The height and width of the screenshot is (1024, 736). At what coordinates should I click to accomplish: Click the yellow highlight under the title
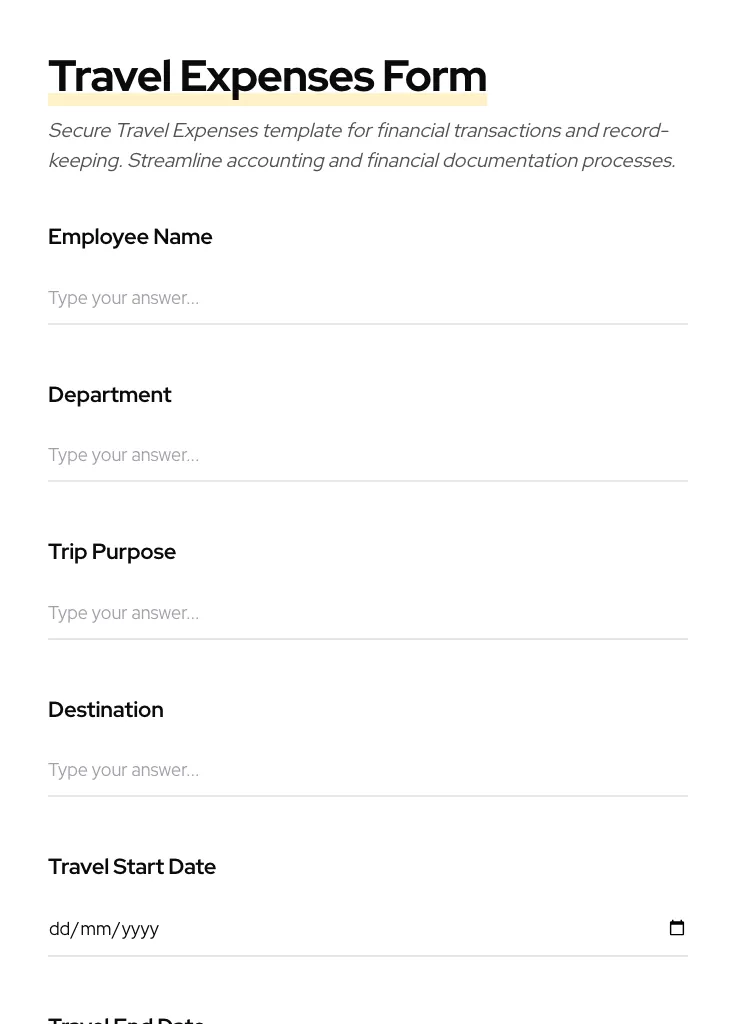[267, 99]
